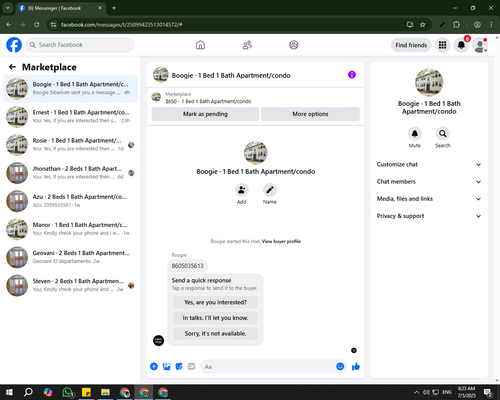
Task: Send quick reply 'Sorry, it's not available.'
Action: pos(215,334)
